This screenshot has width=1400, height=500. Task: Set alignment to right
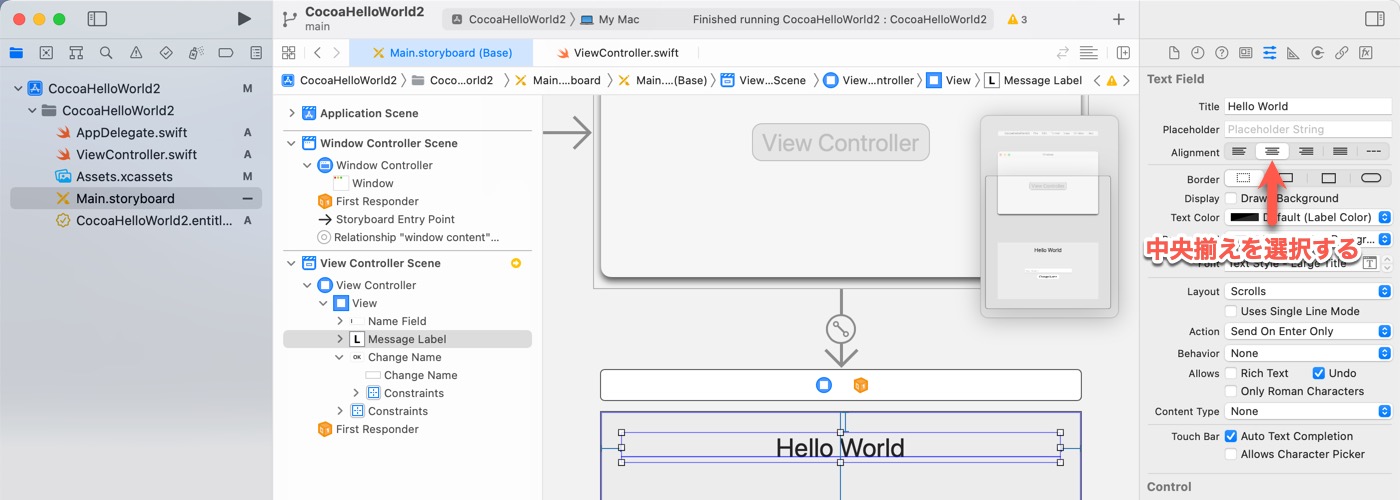[x=1306, y=152]
